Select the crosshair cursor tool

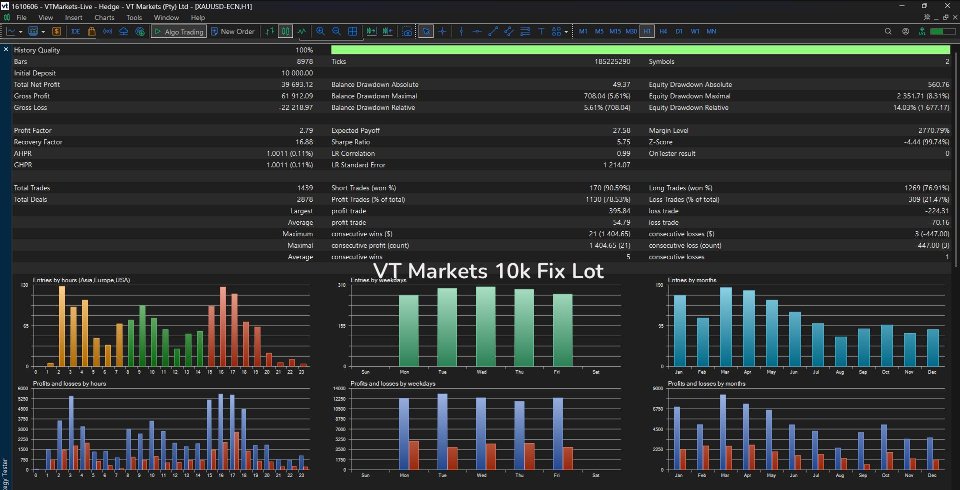point(442,31)
